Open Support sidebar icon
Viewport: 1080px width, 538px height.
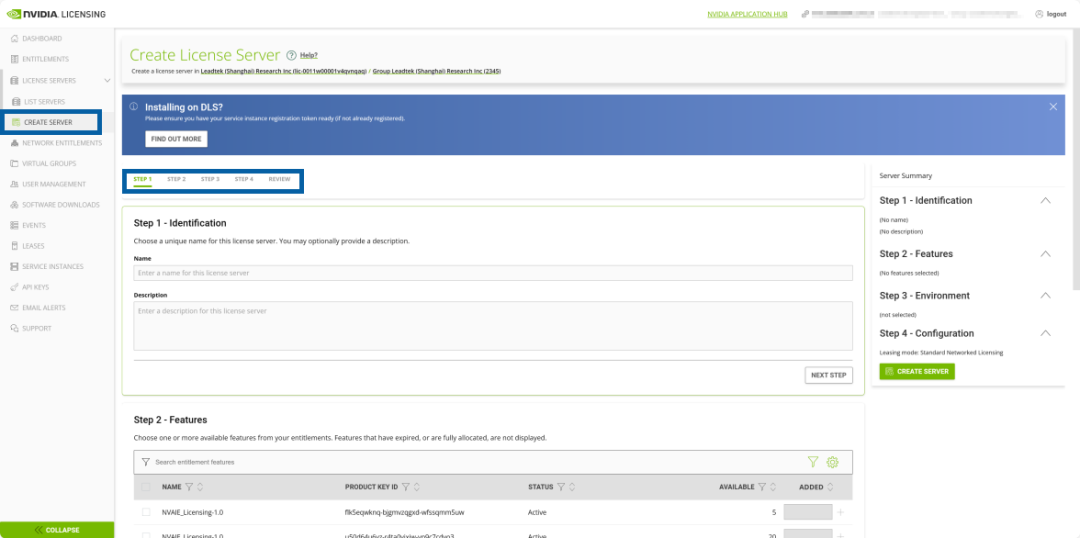point(15,329)
